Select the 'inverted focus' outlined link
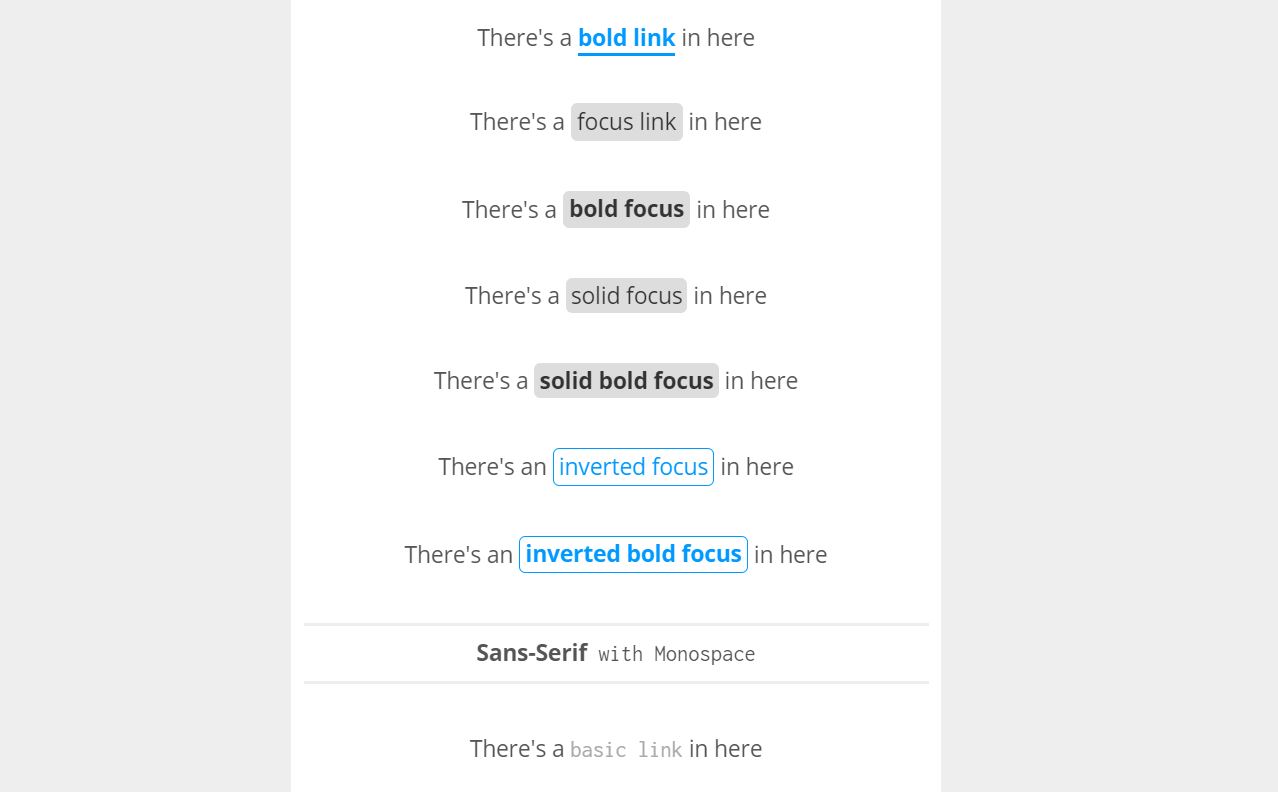 pyautogui.click(x=633, y=467)
